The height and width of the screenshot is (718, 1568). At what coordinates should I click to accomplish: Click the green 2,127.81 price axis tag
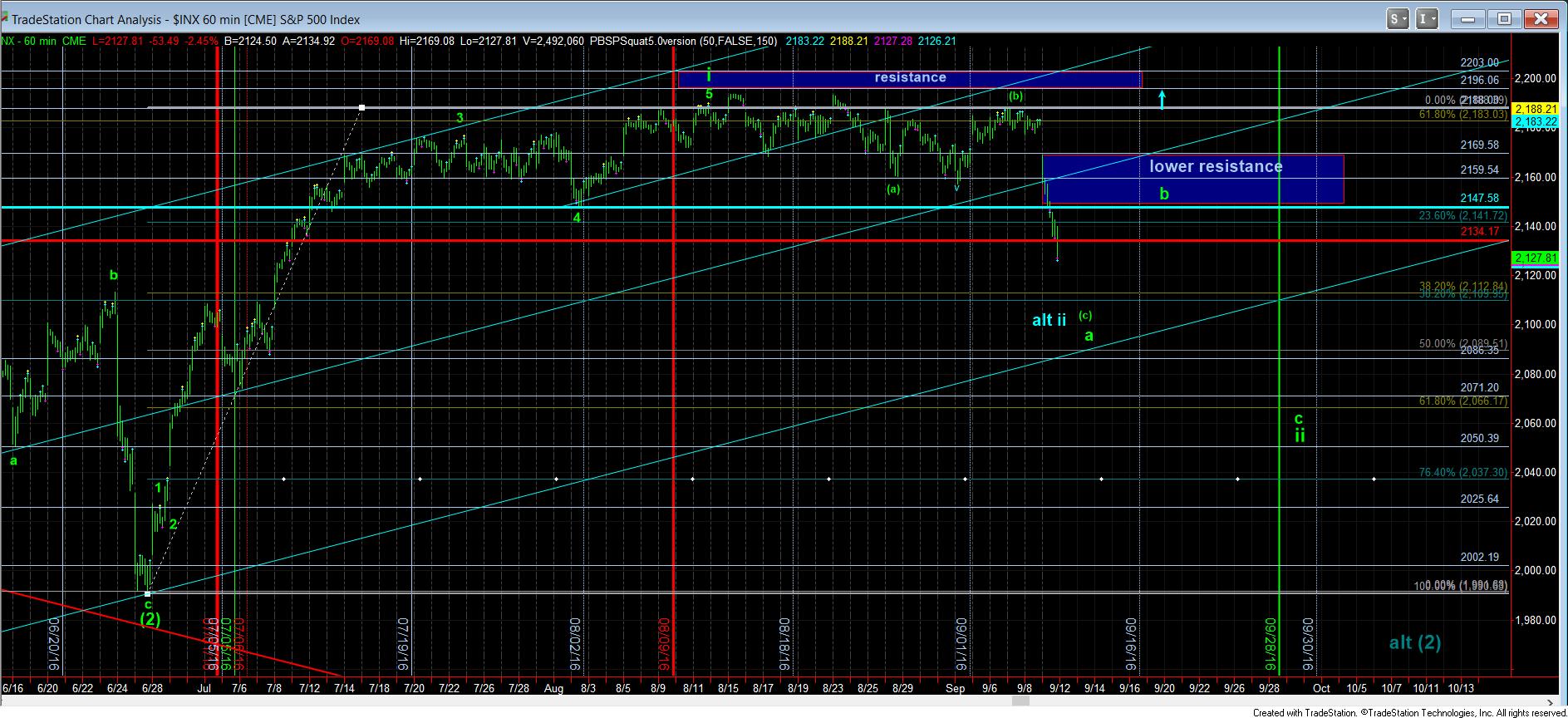coord(1536,258)
